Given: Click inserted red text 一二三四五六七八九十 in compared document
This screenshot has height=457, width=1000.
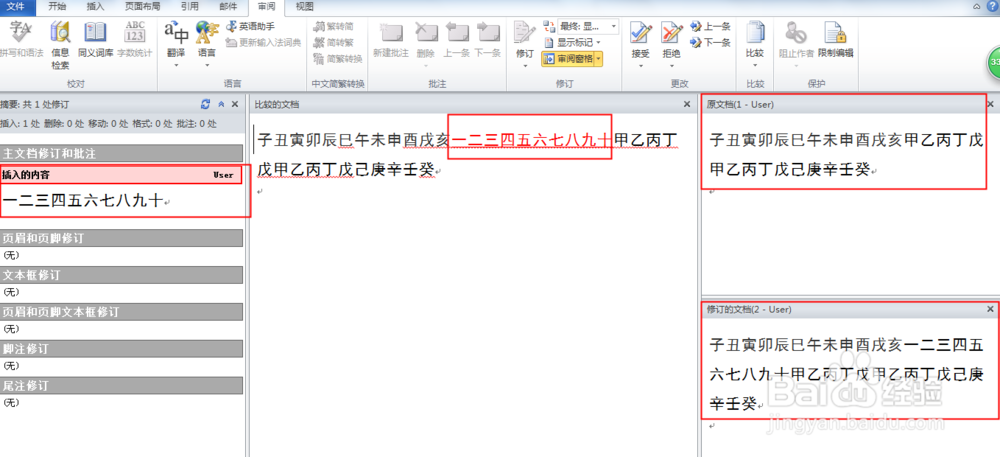Looking at the screenshot, I should tap(531, 140).
